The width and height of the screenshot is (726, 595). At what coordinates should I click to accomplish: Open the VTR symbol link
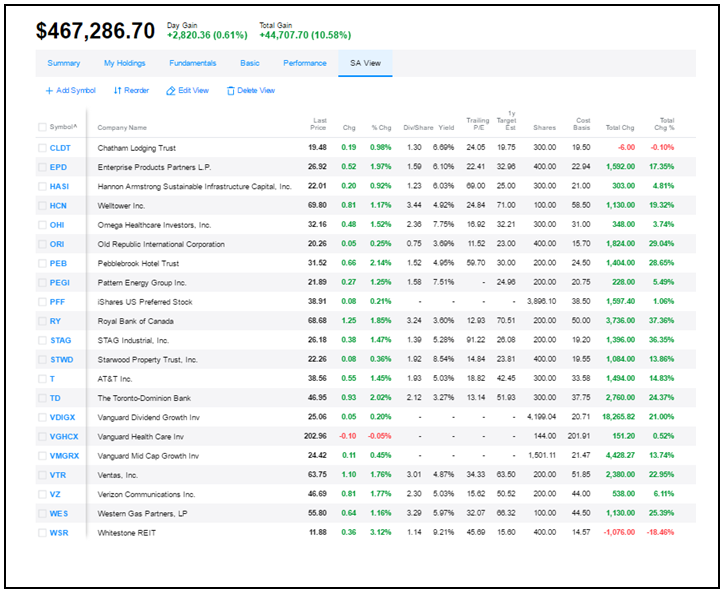58,476
